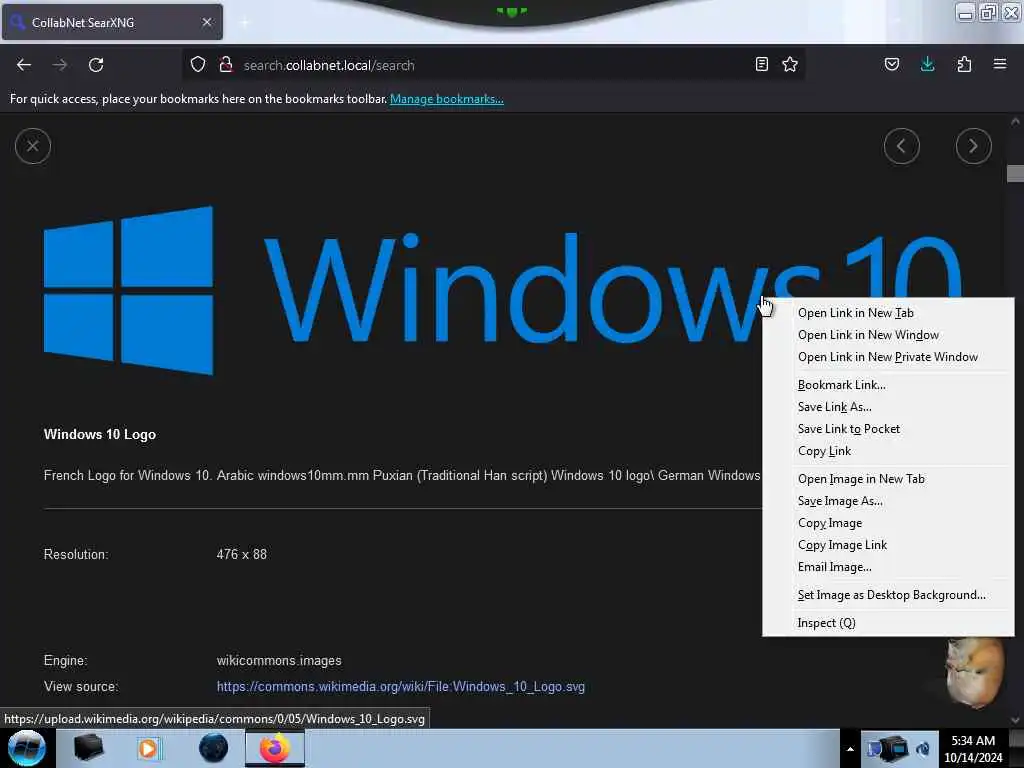Open the taskbar clock 5:34 AM
The image size is (1024, 768).
(x=973, y=749)
